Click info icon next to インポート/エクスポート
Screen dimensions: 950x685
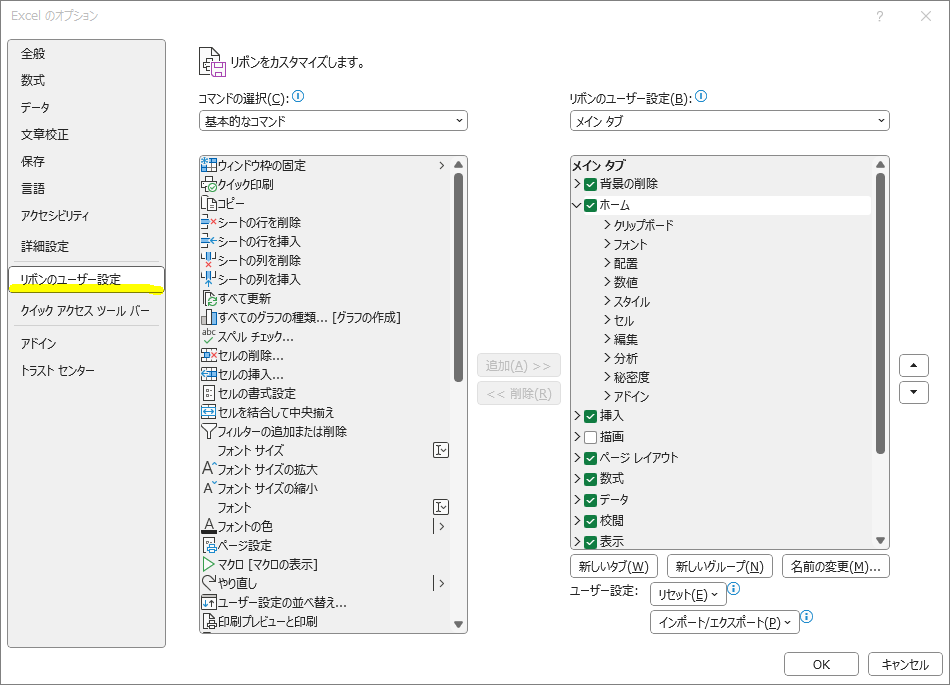pyautogui.click(x=806, y=617)
